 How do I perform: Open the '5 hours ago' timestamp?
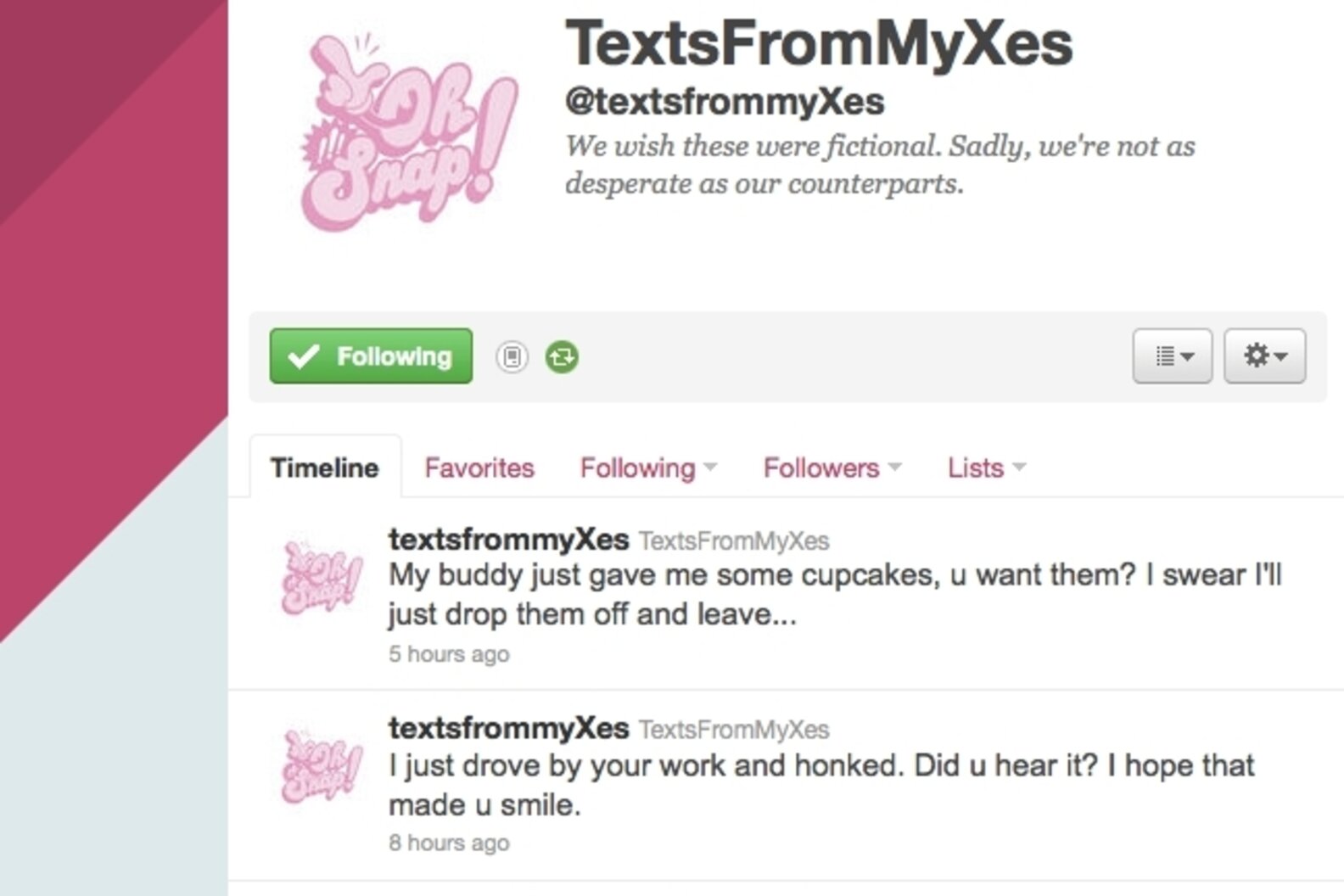[x=449, y=654]
